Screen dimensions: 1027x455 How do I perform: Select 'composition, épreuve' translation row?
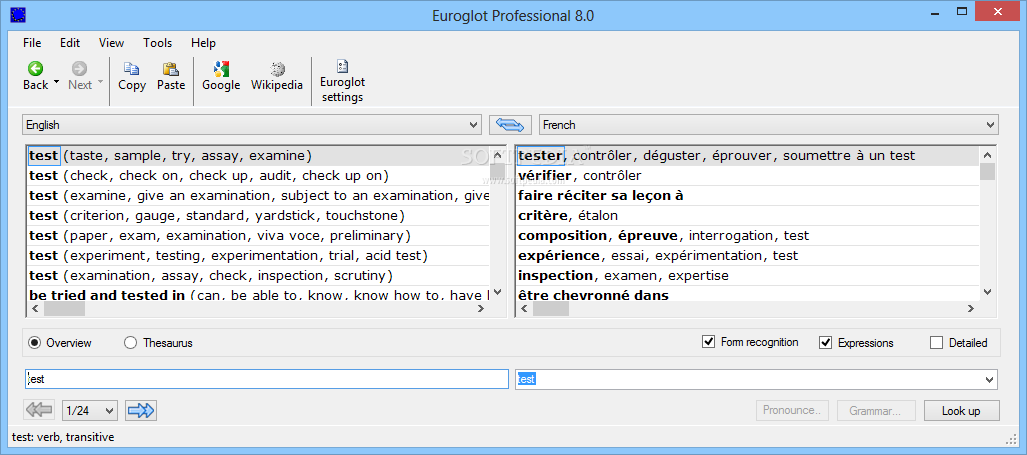click(747, 235)
